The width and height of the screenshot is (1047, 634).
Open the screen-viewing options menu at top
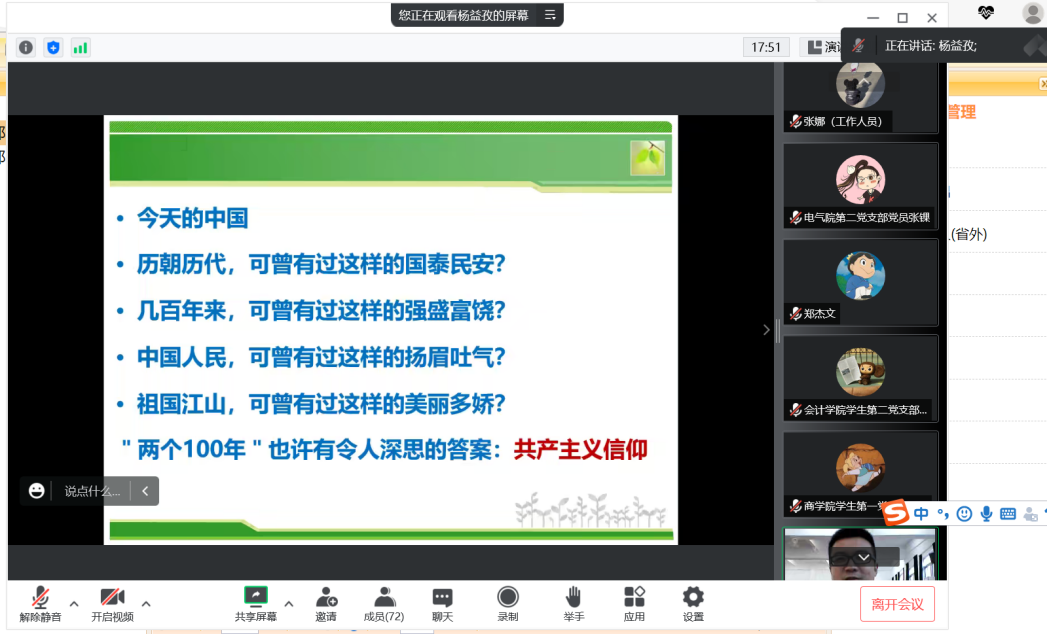549,15
